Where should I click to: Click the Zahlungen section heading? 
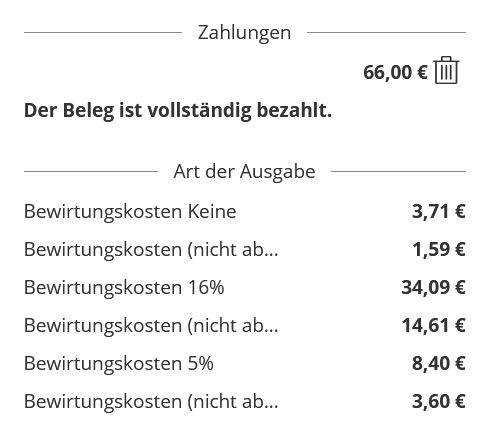tap(244, 33)
